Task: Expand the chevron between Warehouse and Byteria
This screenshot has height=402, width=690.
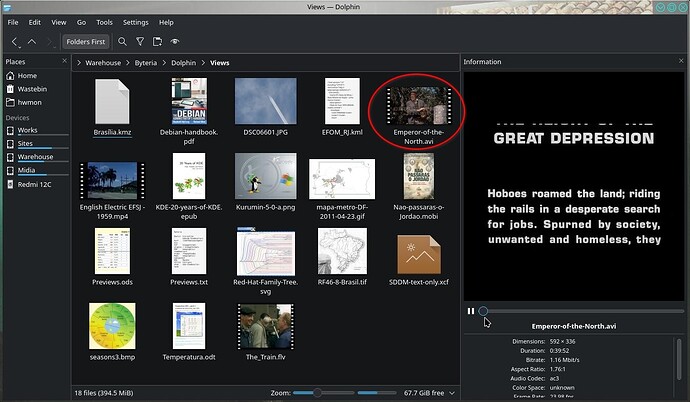Action: (x=128, y=63)
